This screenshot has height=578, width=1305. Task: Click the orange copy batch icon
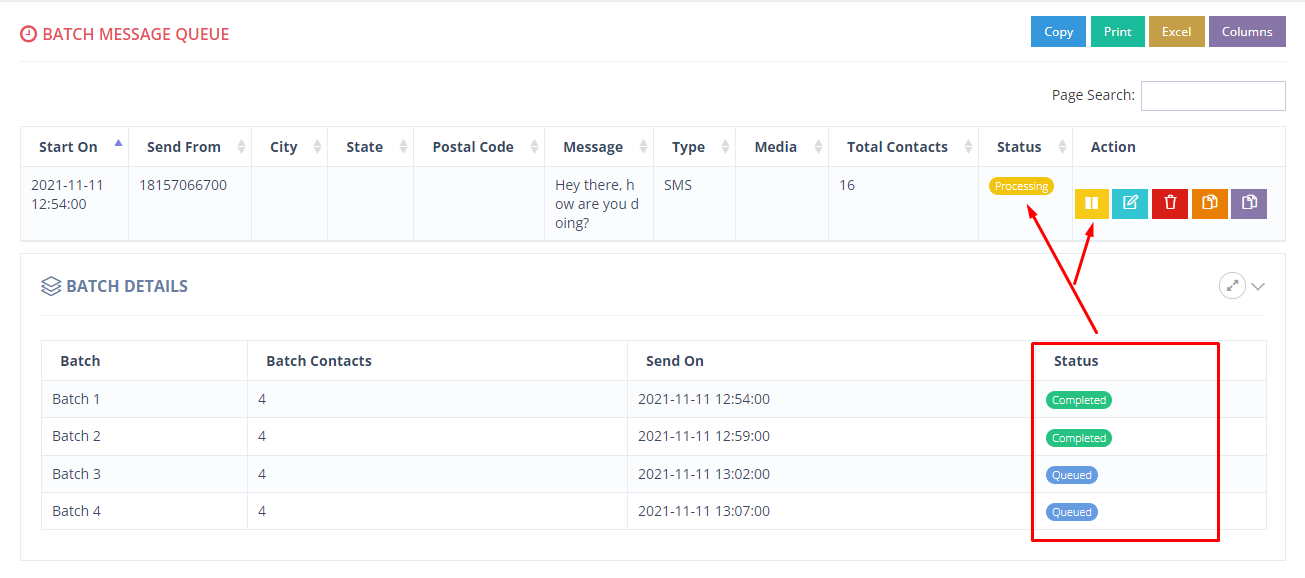tap(1209, 203)
